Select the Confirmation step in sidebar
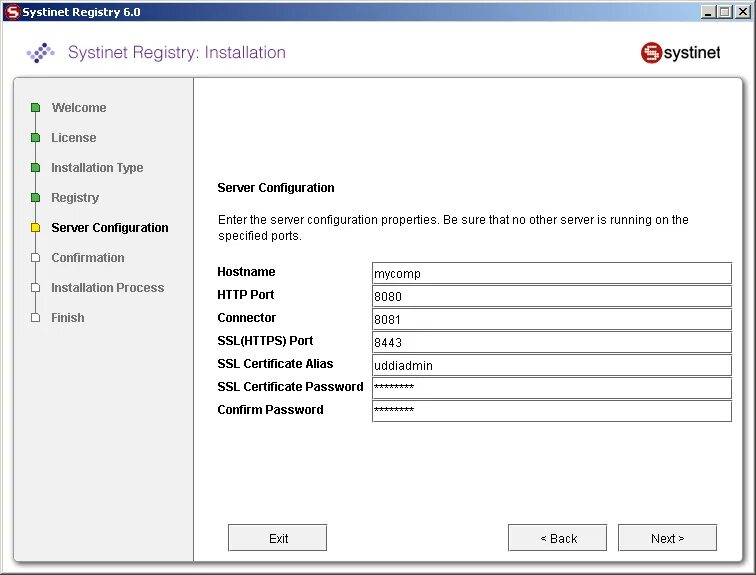 (88, 257)
